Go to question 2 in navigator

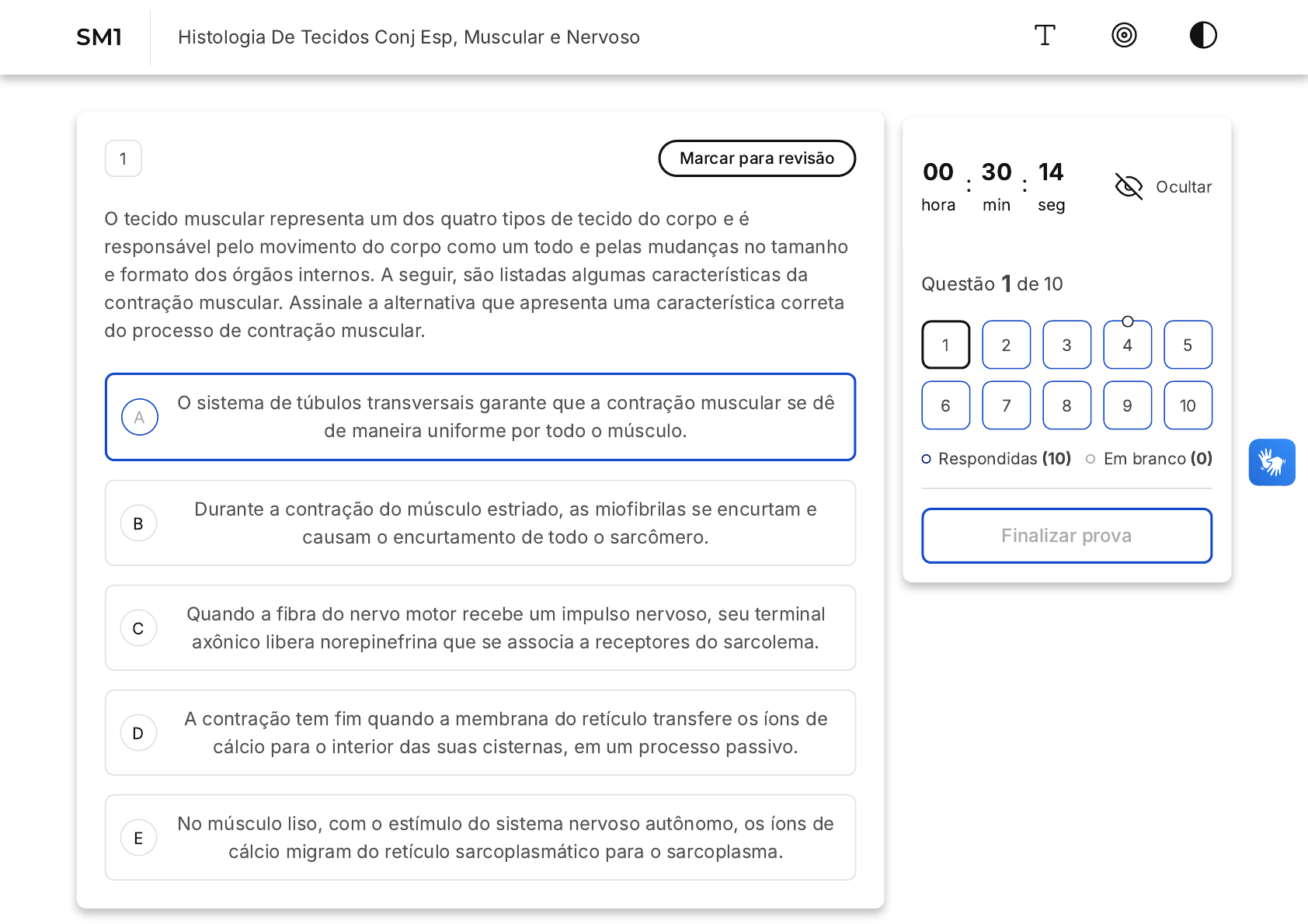coord(1006,346)
